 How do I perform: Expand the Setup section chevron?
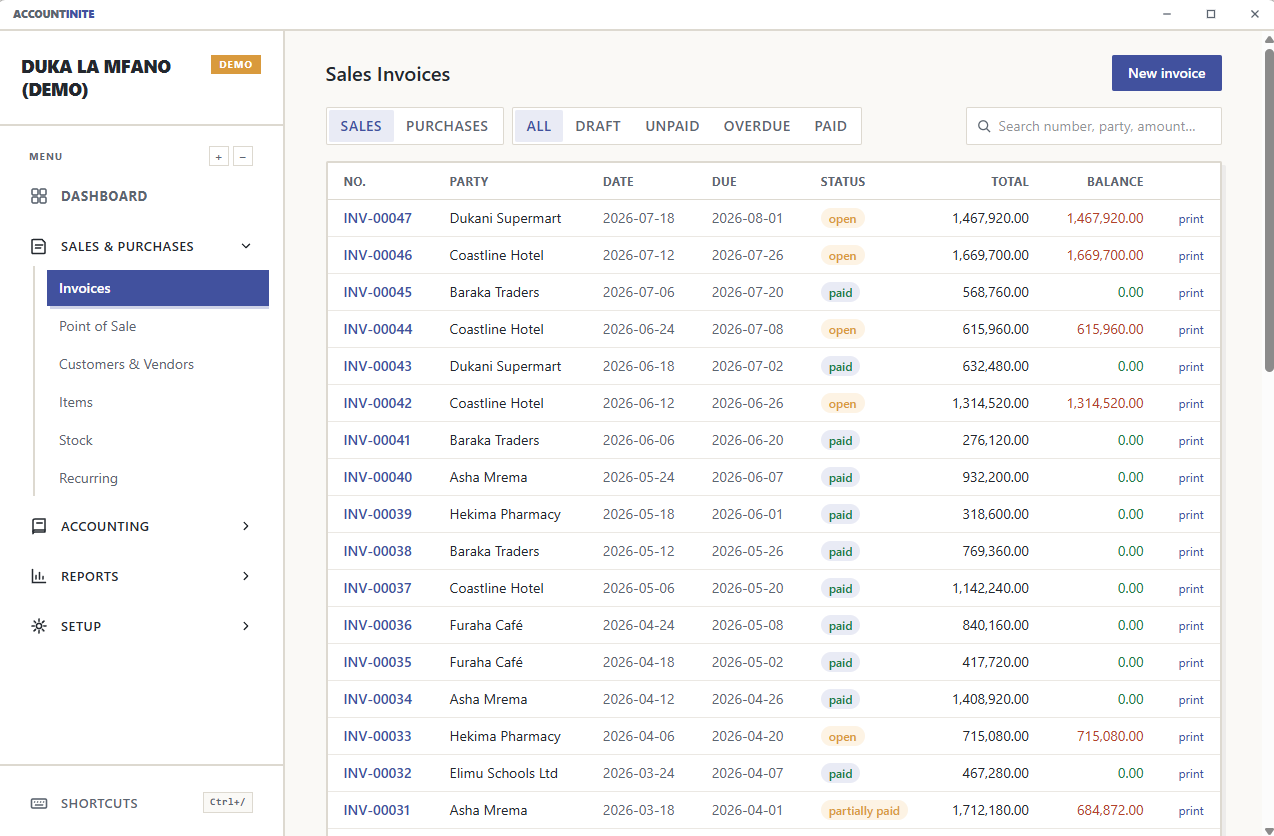pyautogui.click(x=246, y=626)
